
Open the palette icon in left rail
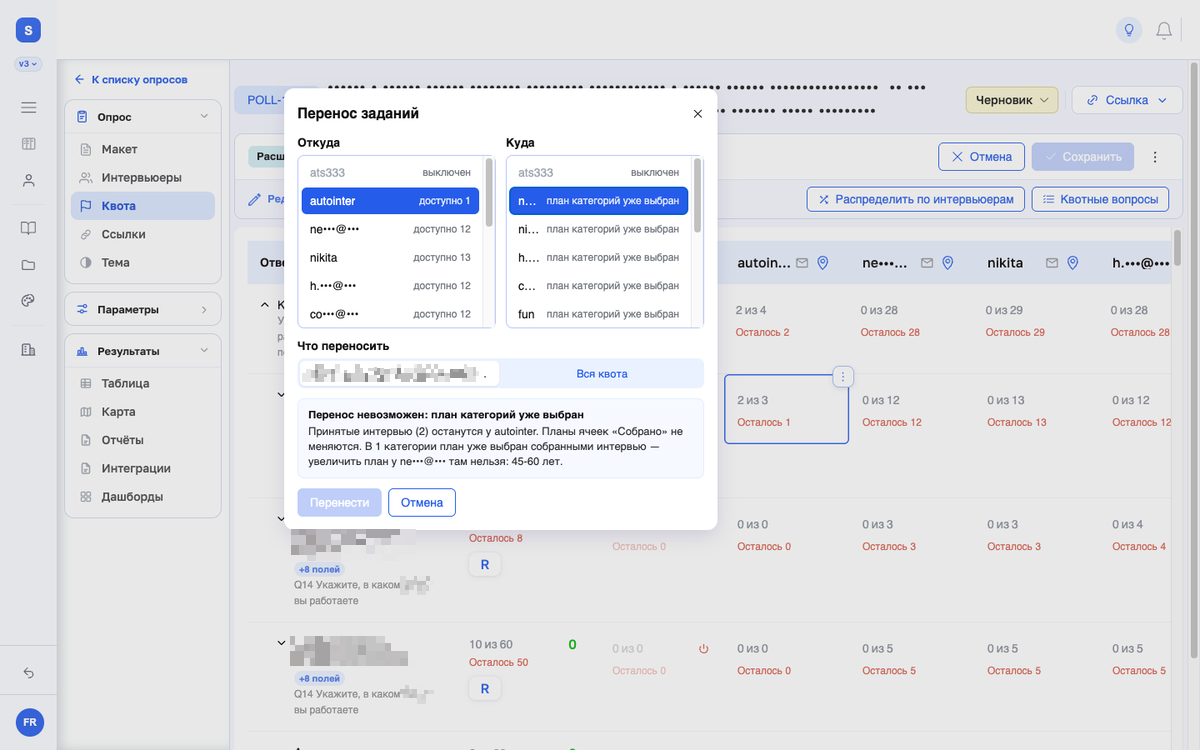[28, 300]
